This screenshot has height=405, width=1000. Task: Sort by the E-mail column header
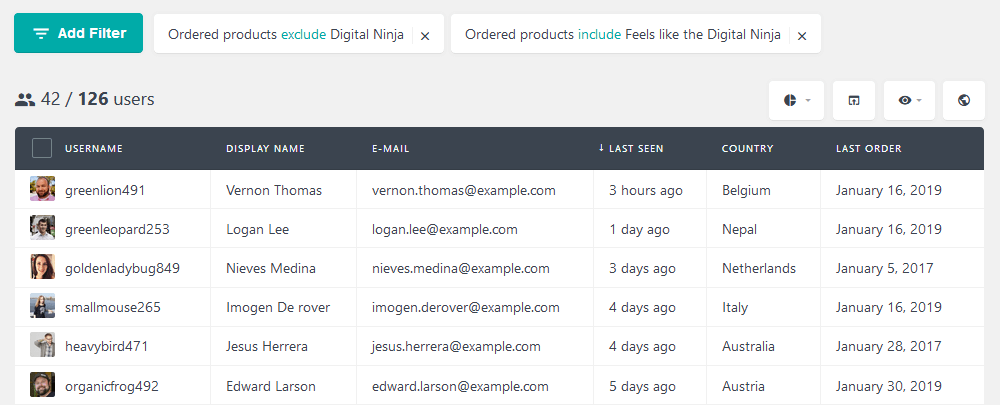(390, 149)
